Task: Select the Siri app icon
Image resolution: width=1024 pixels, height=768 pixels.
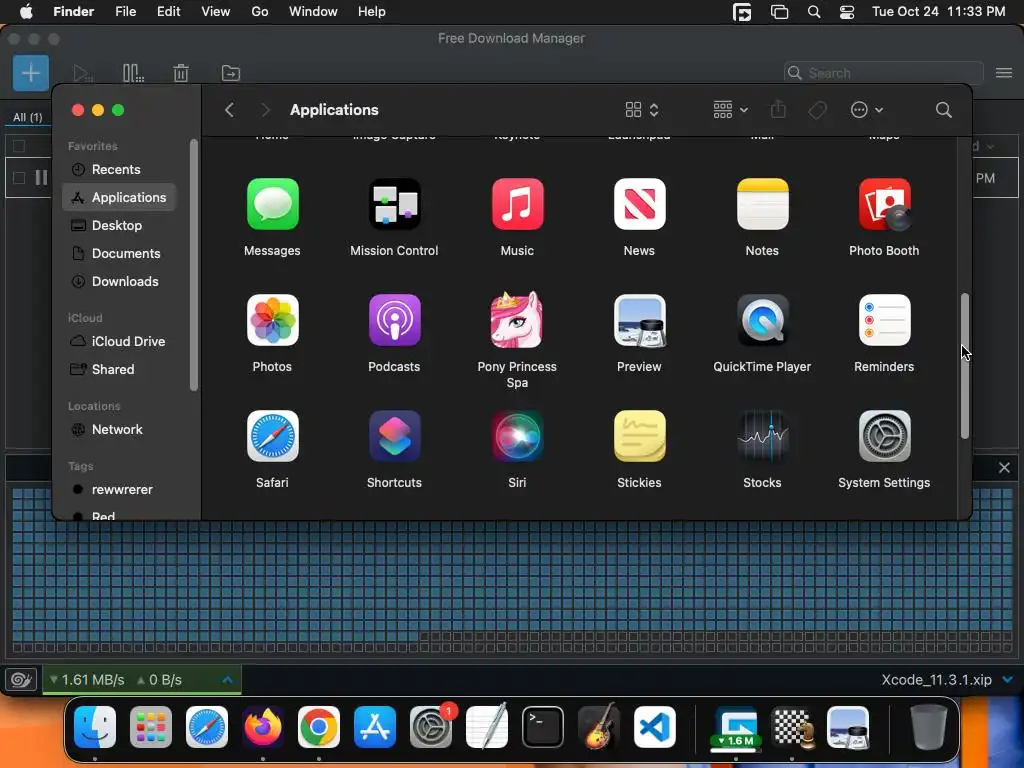Action: click(517, 436)
